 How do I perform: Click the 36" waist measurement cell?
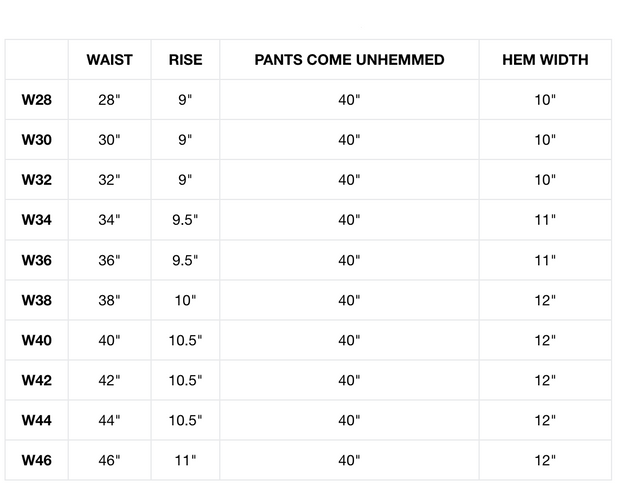(x=110, y=260)
